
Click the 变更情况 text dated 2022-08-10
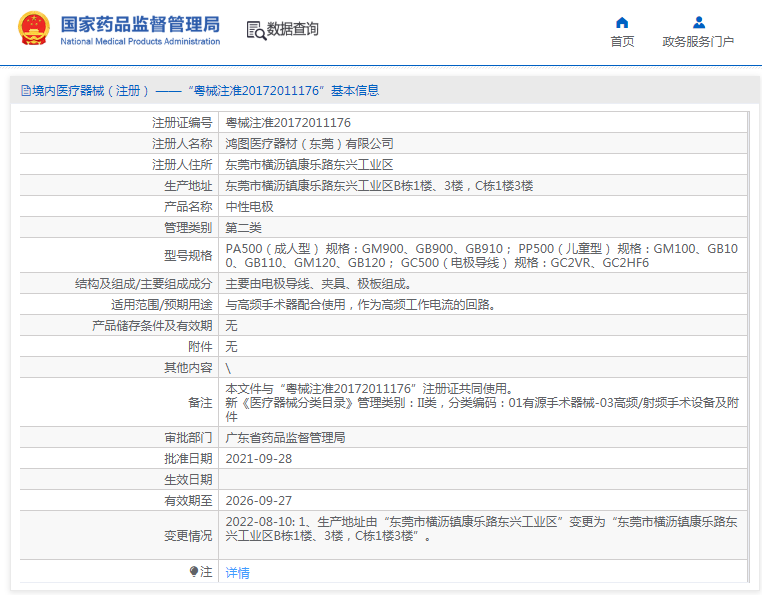pos(482,528)
